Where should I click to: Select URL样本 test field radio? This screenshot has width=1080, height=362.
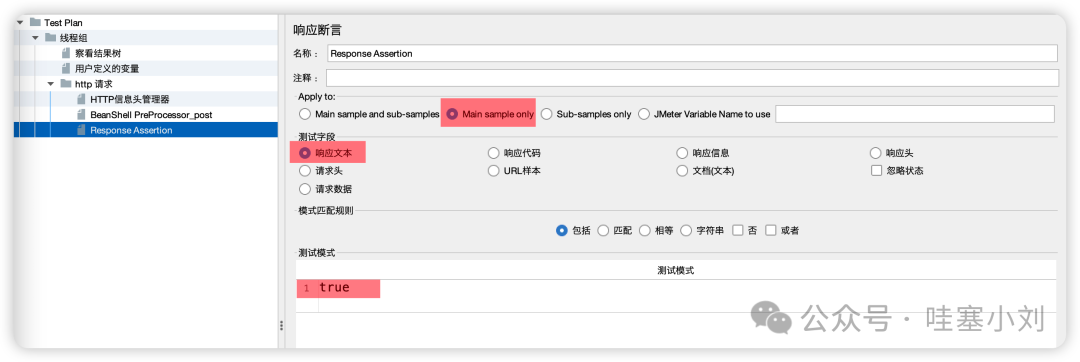pyautogui.click(x=493, y=171)
